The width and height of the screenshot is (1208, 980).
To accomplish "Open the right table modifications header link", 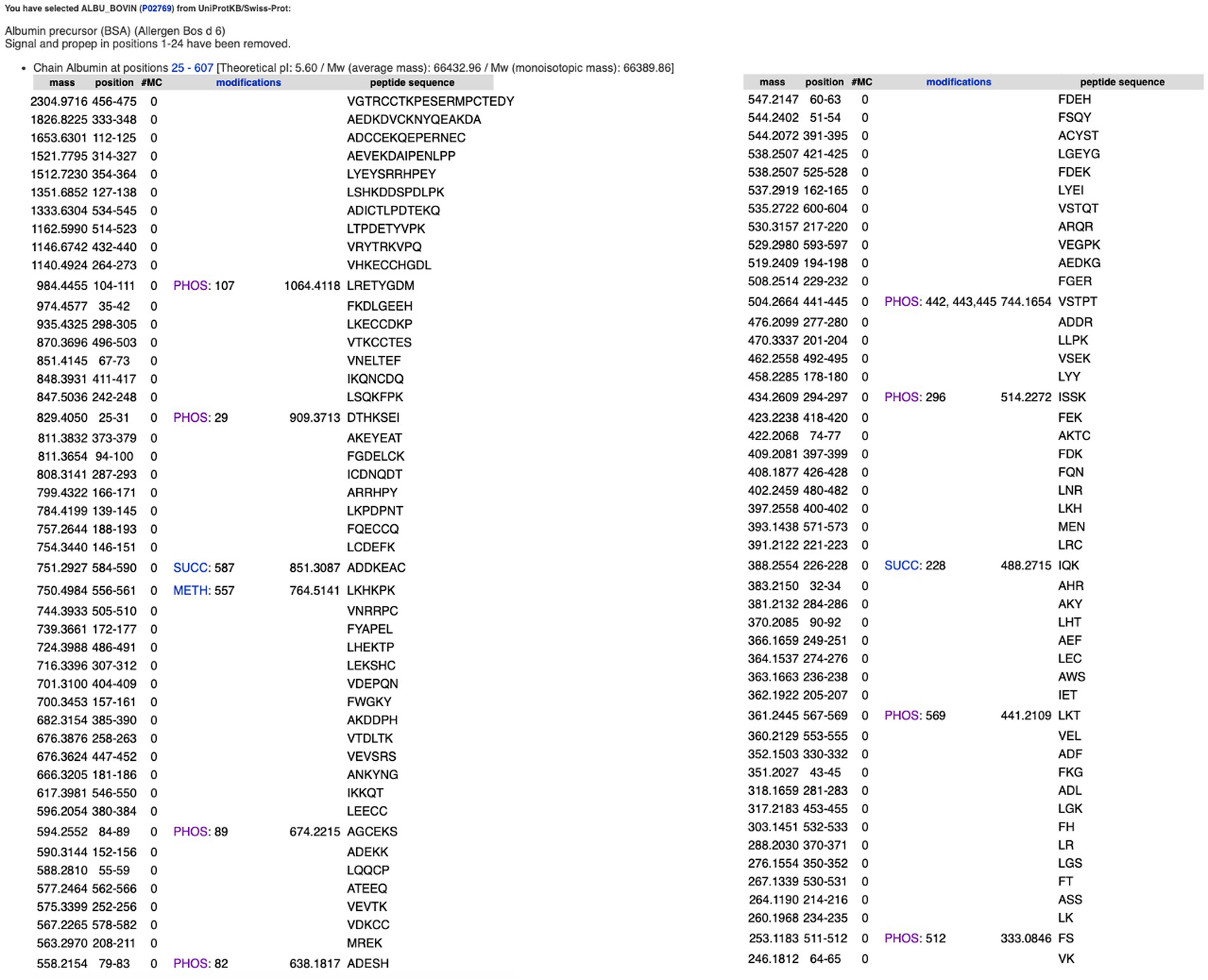I will (958, 82).
